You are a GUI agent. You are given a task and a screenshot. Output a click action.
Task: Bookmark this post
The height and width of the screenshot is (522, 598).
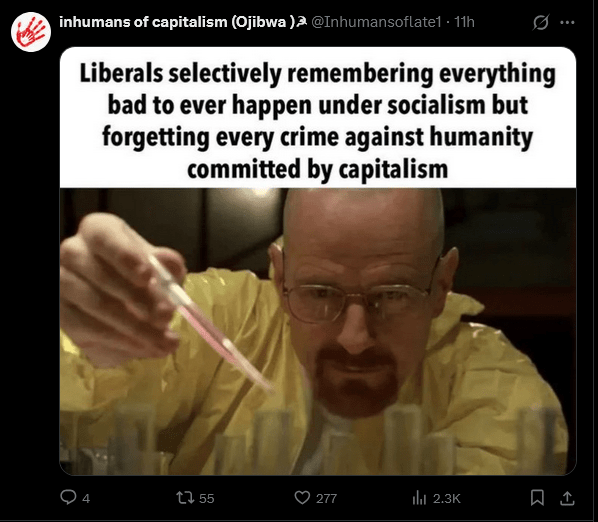[537, 498]
